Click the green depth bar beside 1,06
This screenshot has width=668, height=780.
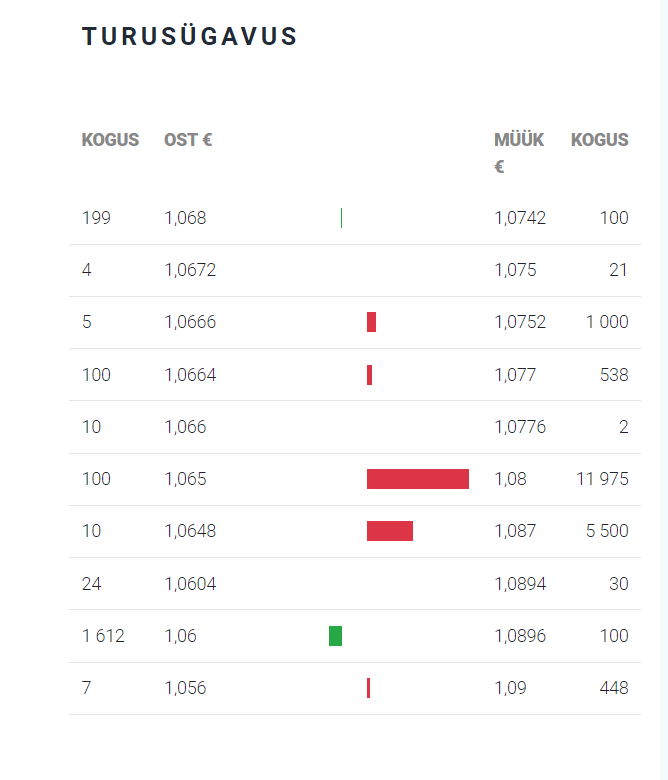[x=335, y=636]
